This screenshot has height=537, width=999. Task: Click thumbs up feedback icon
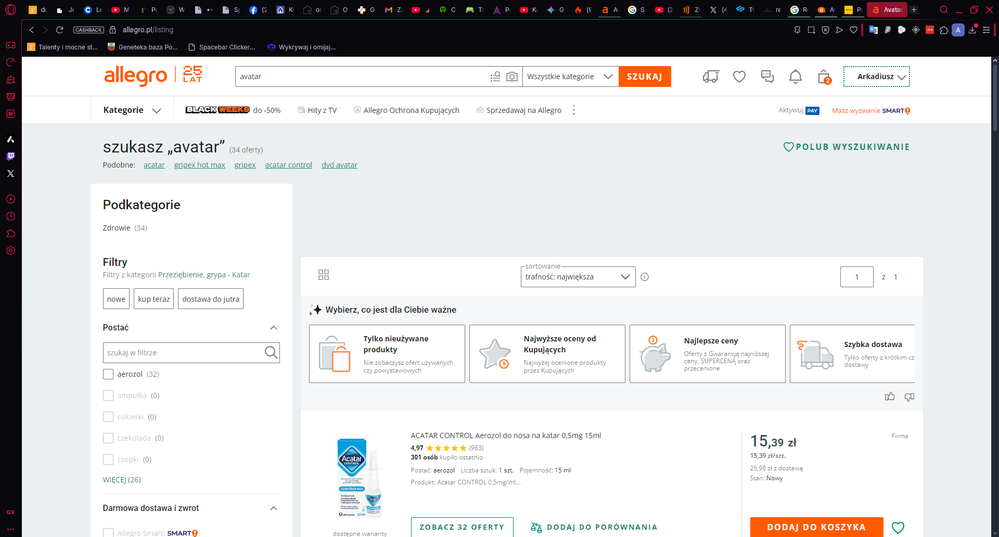[890, 397]
